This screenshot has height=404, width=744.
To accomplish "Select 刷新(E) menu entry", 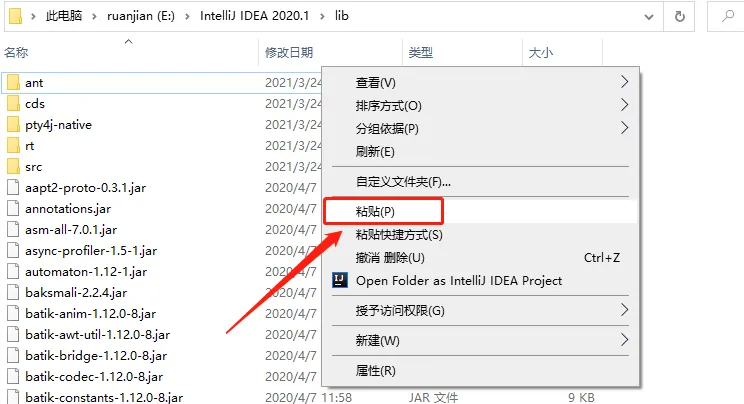I will [x=376, y=151].
